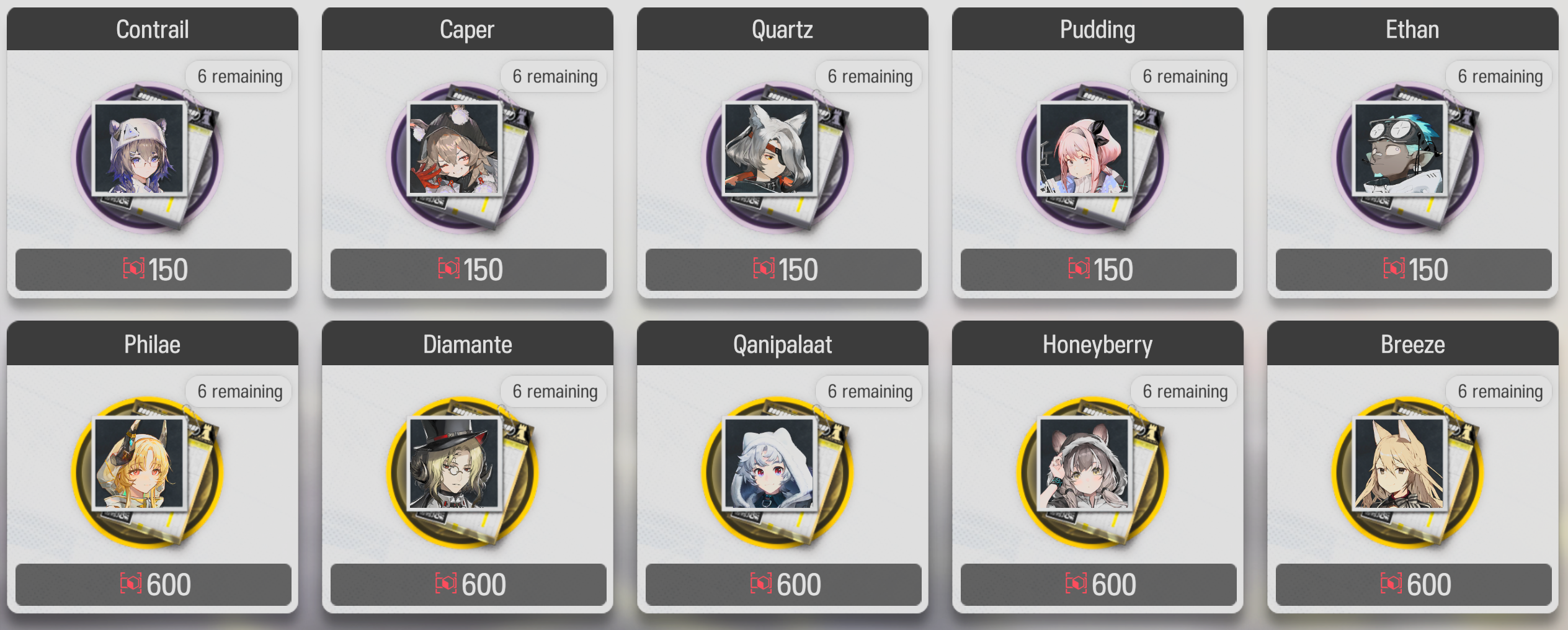Screen dimensions: 1568x630
Task: Check Pudding's 6 remaining badge
Action: pyautogui.click(x=1185, y=76)
